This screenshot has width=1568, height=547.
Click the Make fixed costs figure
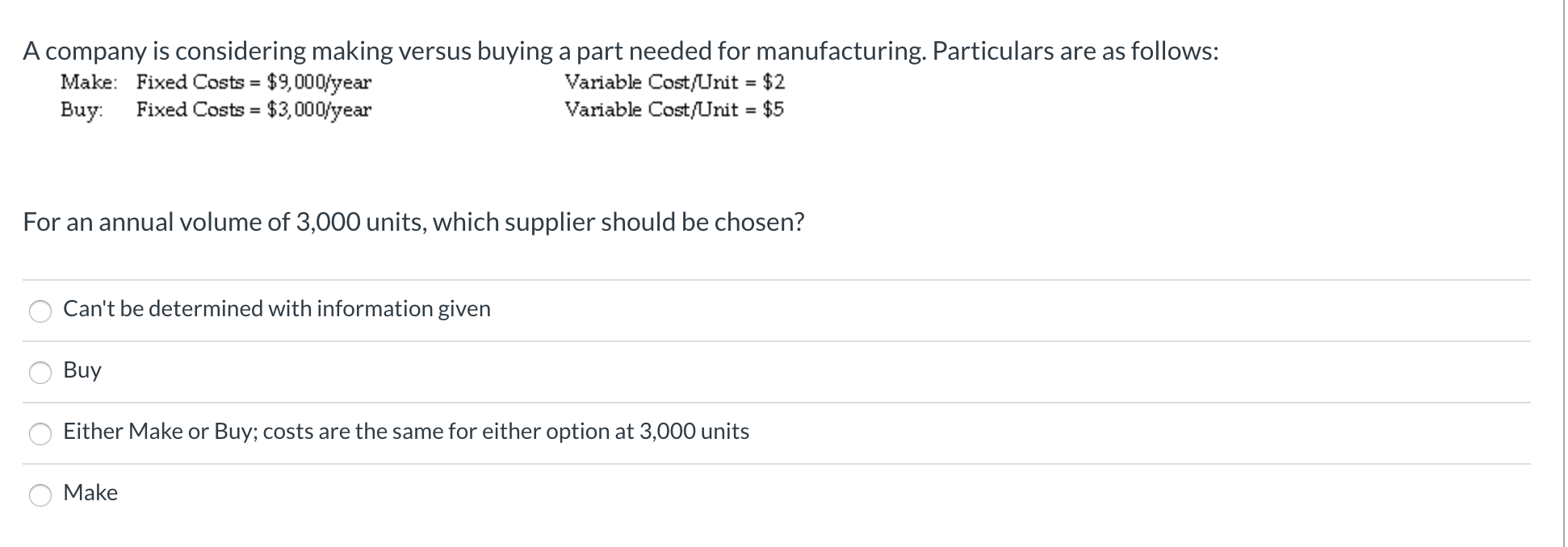(318, 81)
